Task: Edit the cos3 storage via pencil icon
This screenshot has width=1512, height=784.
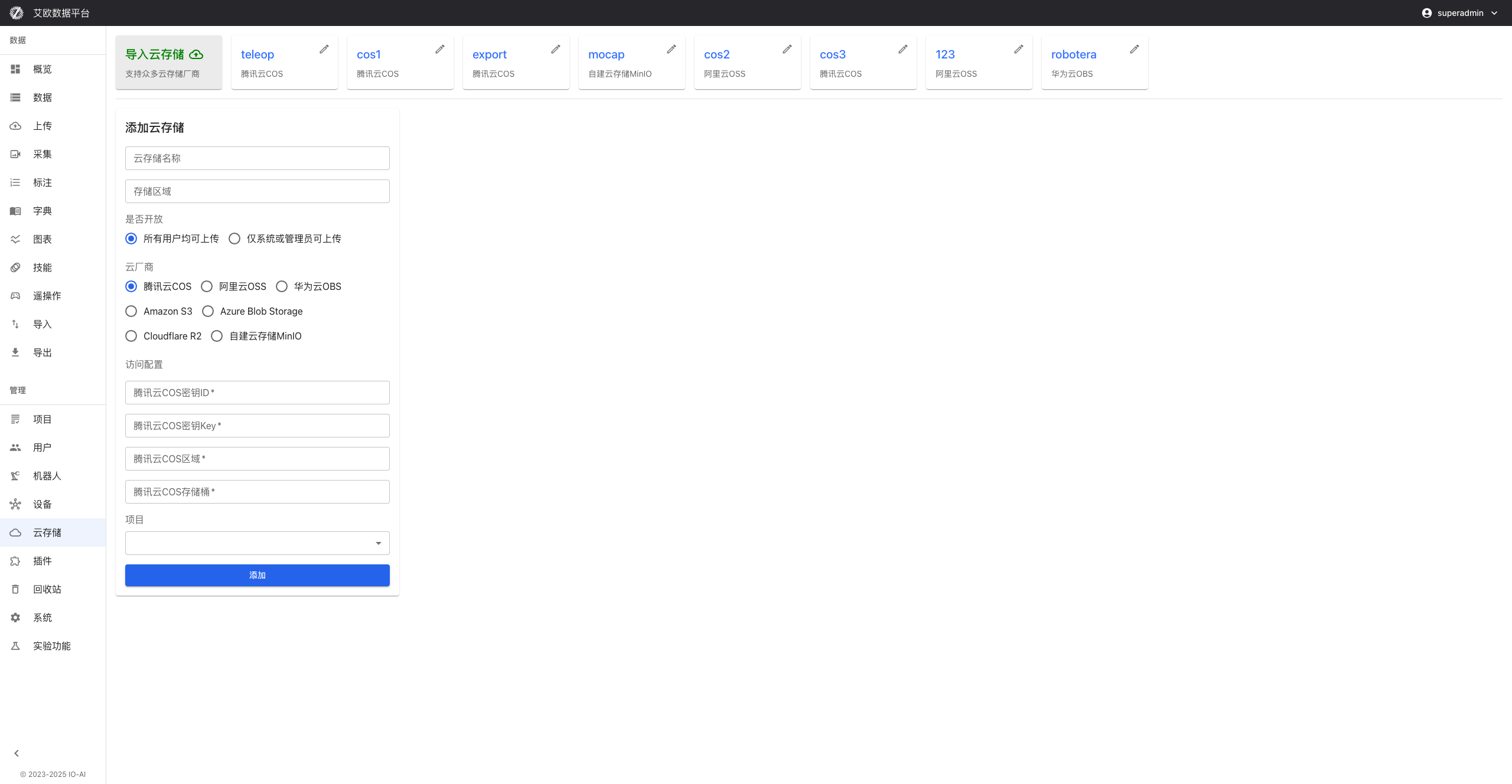Action: (903, 49)
